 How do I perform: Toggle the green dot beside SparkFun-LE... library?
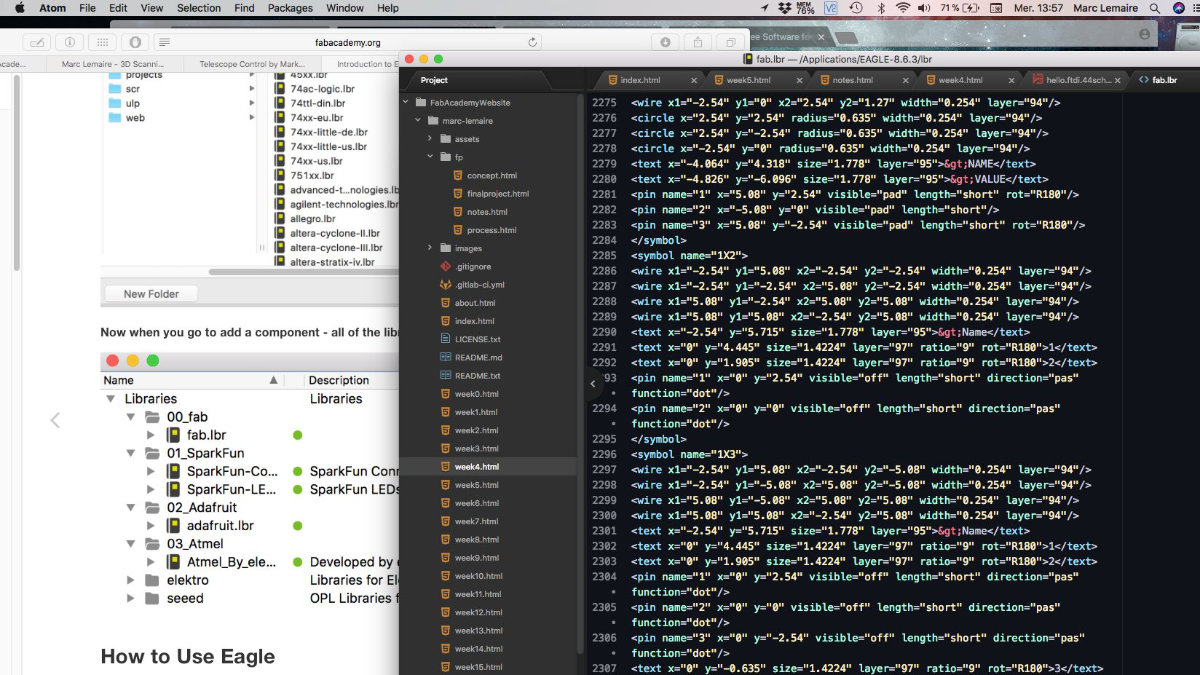(297, 489)
